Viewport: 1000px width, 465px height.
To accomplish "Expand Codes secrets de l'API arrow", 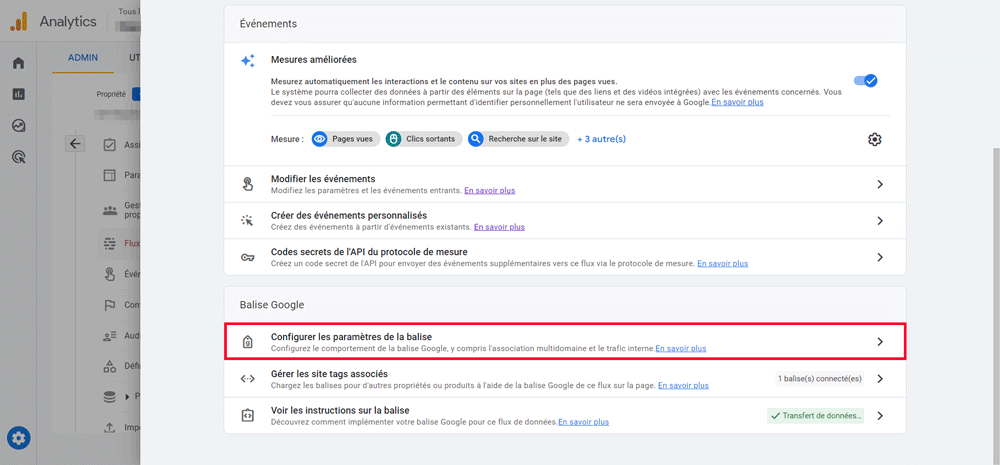I will 880,257.
